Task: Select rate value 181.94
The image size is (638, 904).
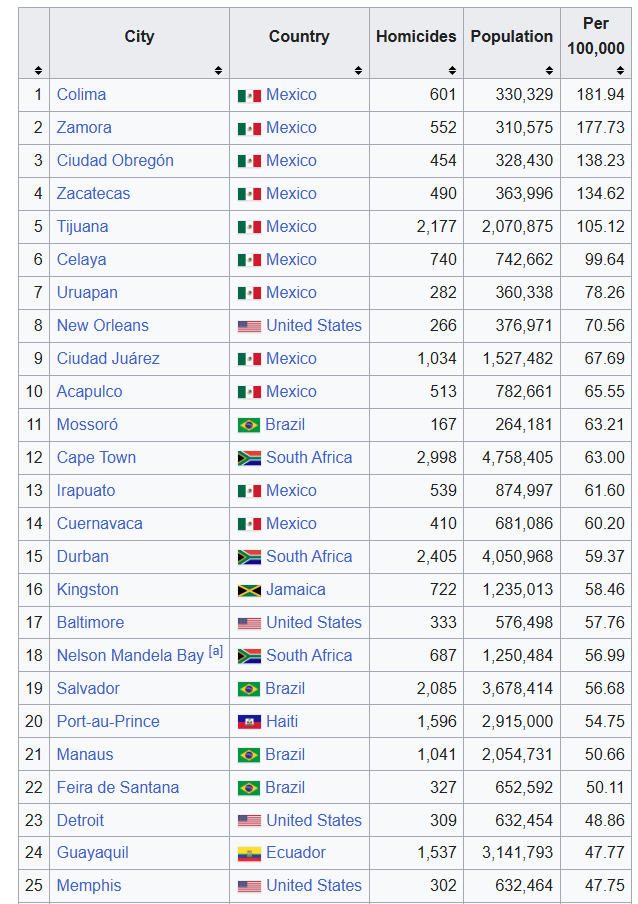Action: pos(601,95)
